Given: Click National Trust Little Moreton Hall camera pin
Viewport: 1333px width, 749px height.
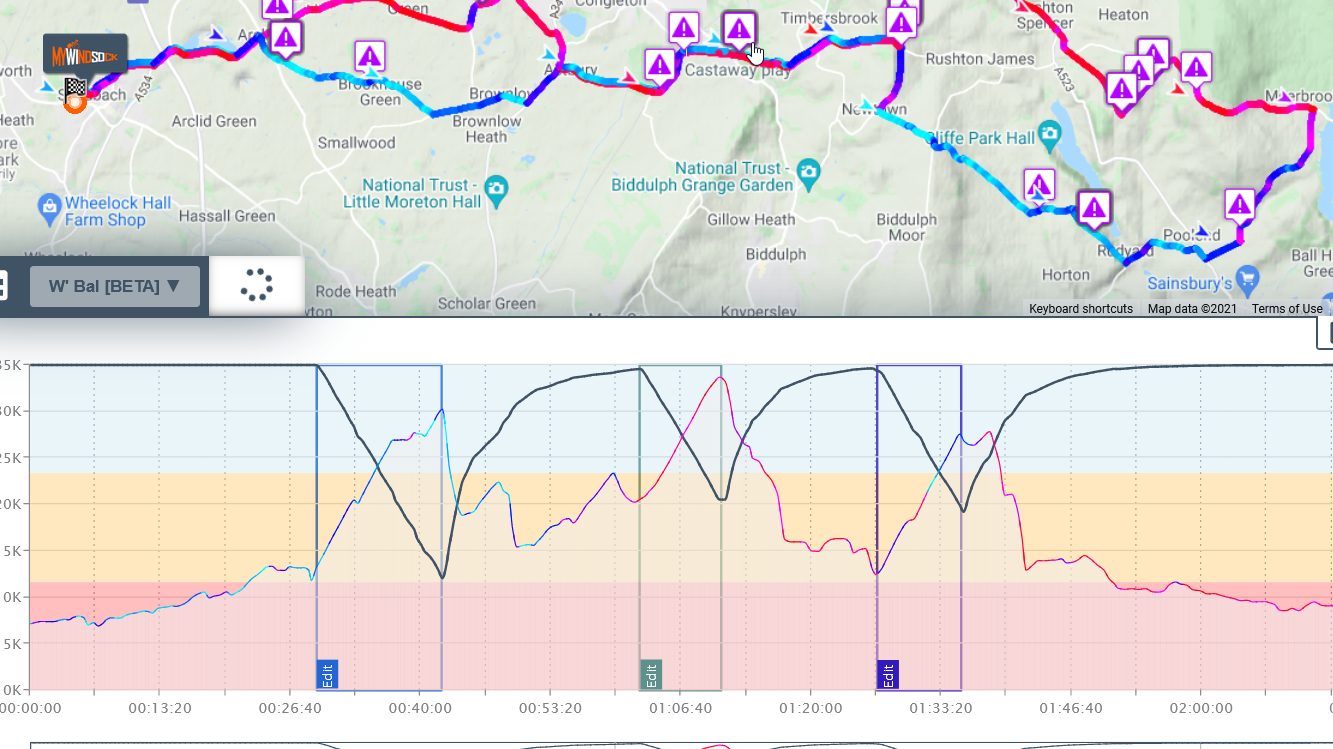Looking at the screenshot, I should click(x=495, y=187).
